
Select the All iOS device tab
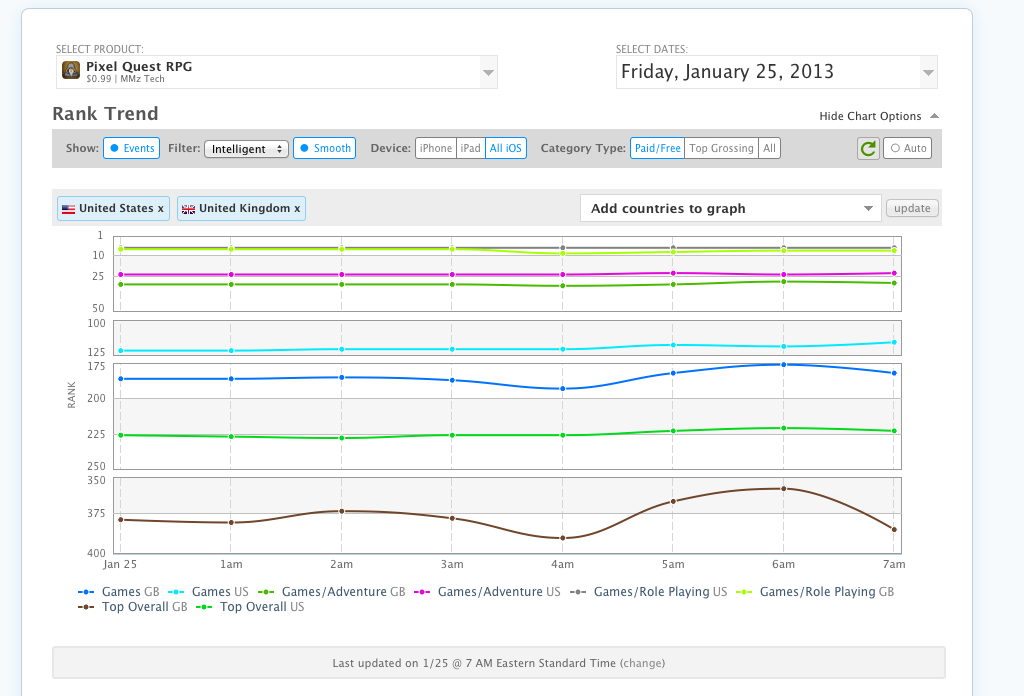(505, 148)
